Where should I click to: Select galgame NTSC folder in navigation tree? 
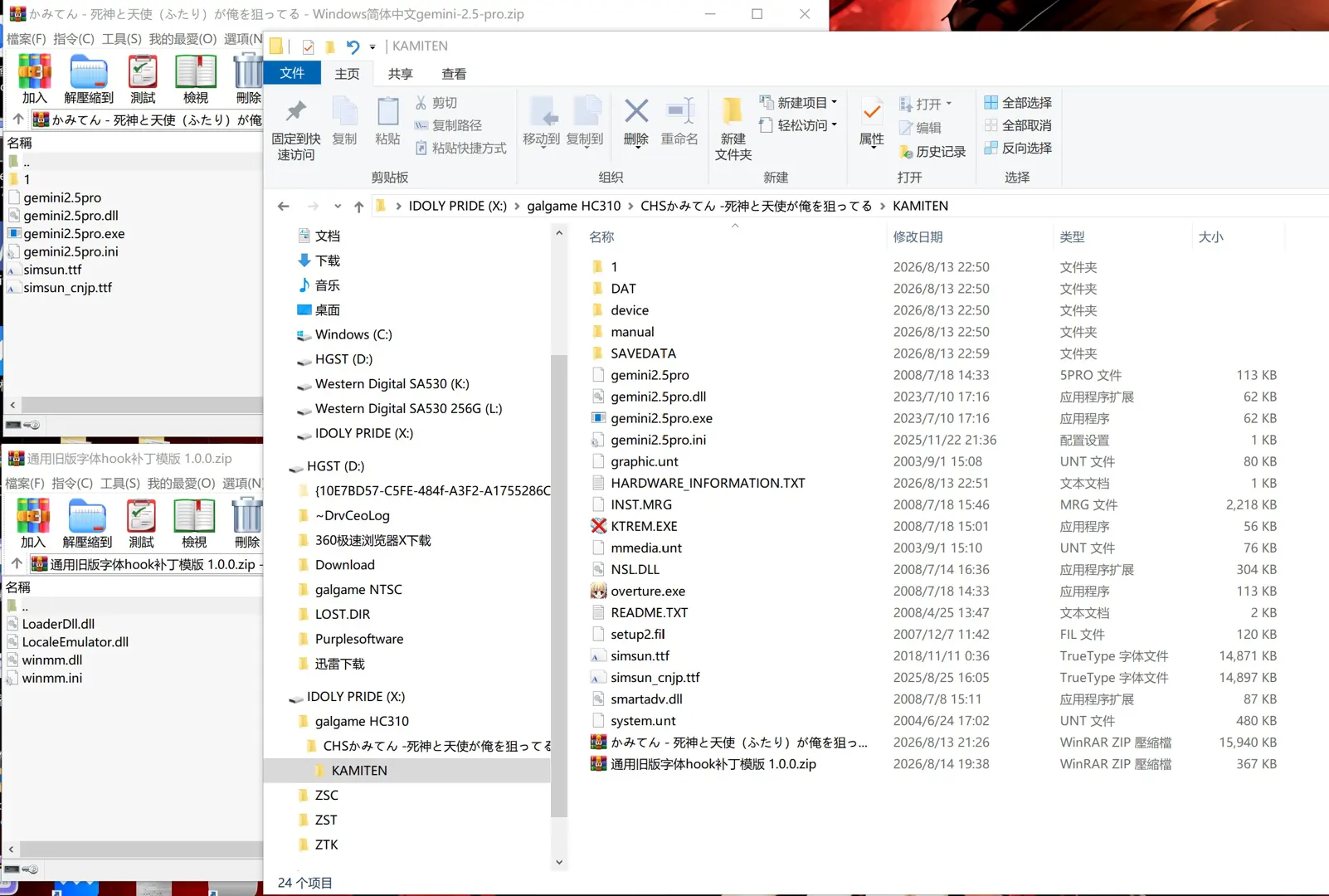click(x=358, y=590)
